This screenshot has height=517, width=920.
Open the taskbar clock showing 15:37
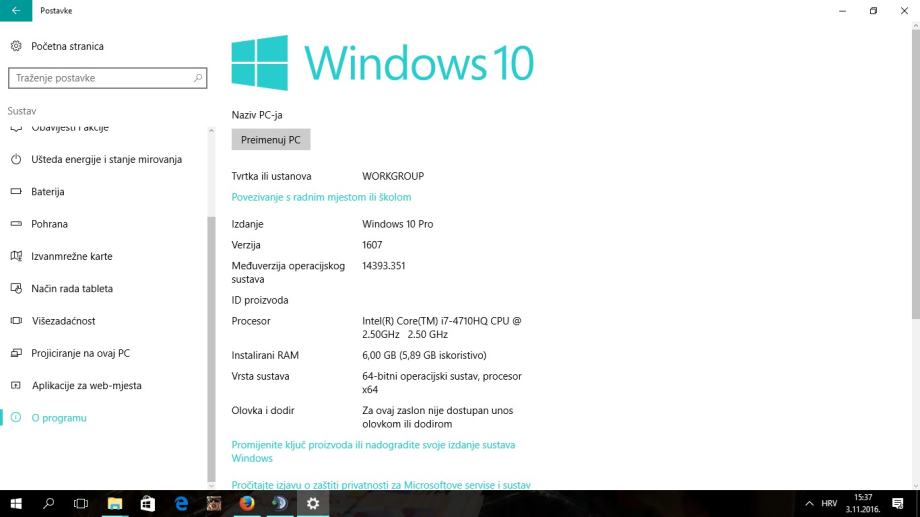pos(862,504)
